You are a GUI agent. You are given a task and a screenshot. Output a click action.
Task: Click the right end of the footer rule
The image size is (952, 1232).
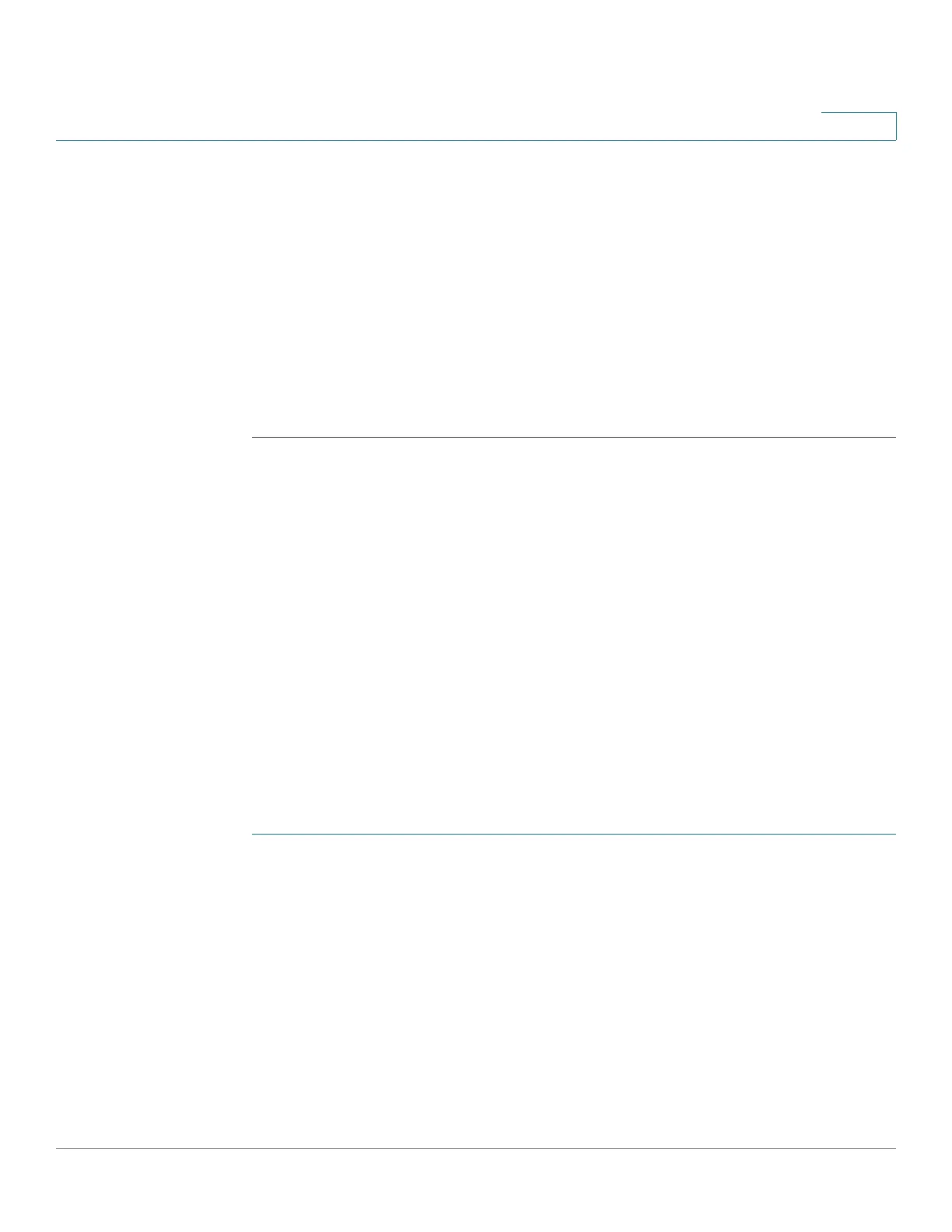click(892, 1149)
